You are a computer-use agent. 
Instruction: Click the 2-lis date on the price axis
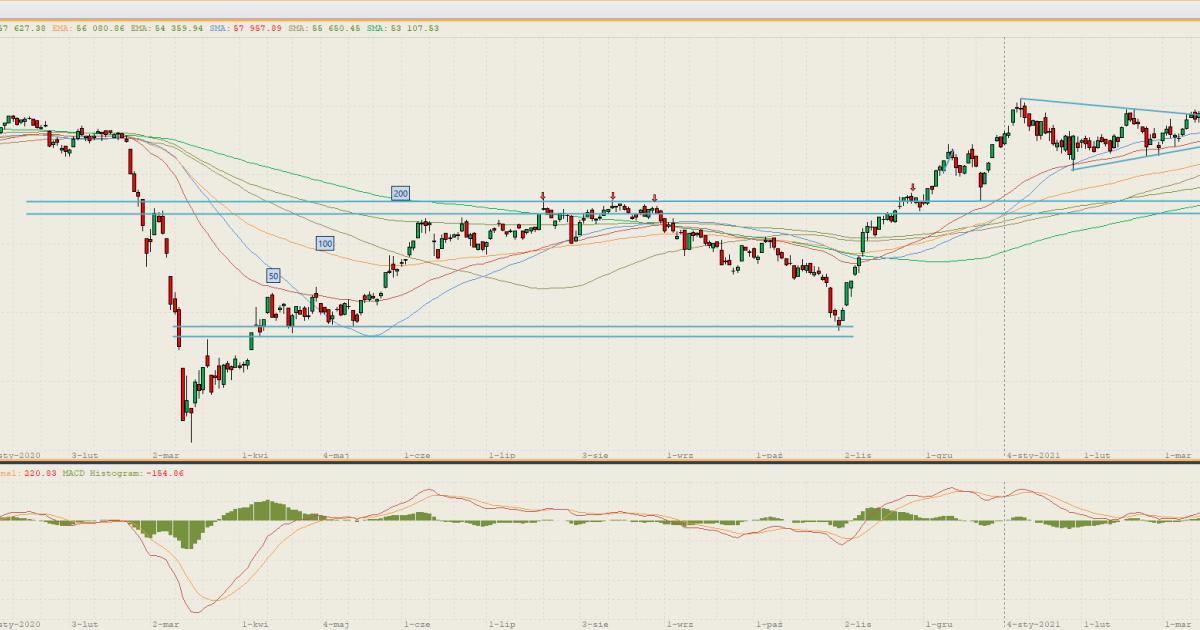[857, 455]
